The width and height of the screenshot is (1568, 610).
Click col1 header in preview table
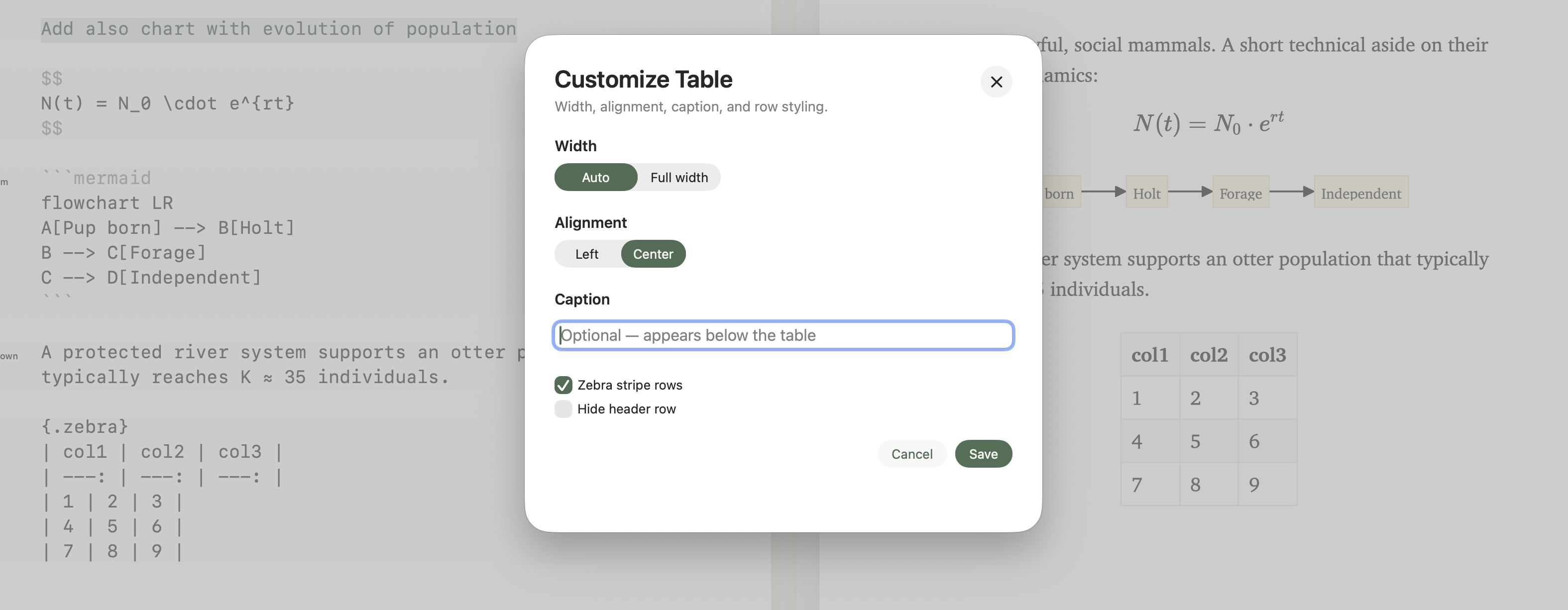pyautogui.click(x=1150, y=355)
